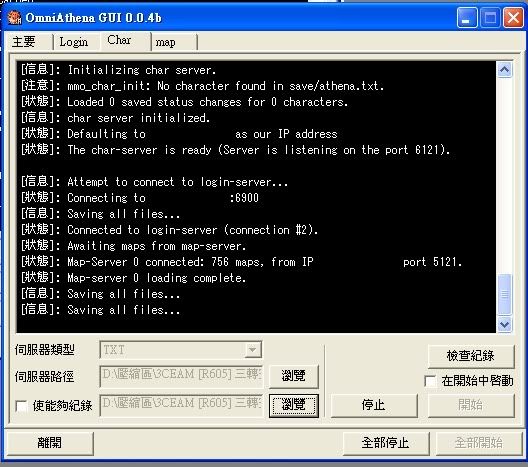Minimize the OmniAthena GUI window
Image resolution: width=528 pixels, height=467 pixels.
[466, 18]
